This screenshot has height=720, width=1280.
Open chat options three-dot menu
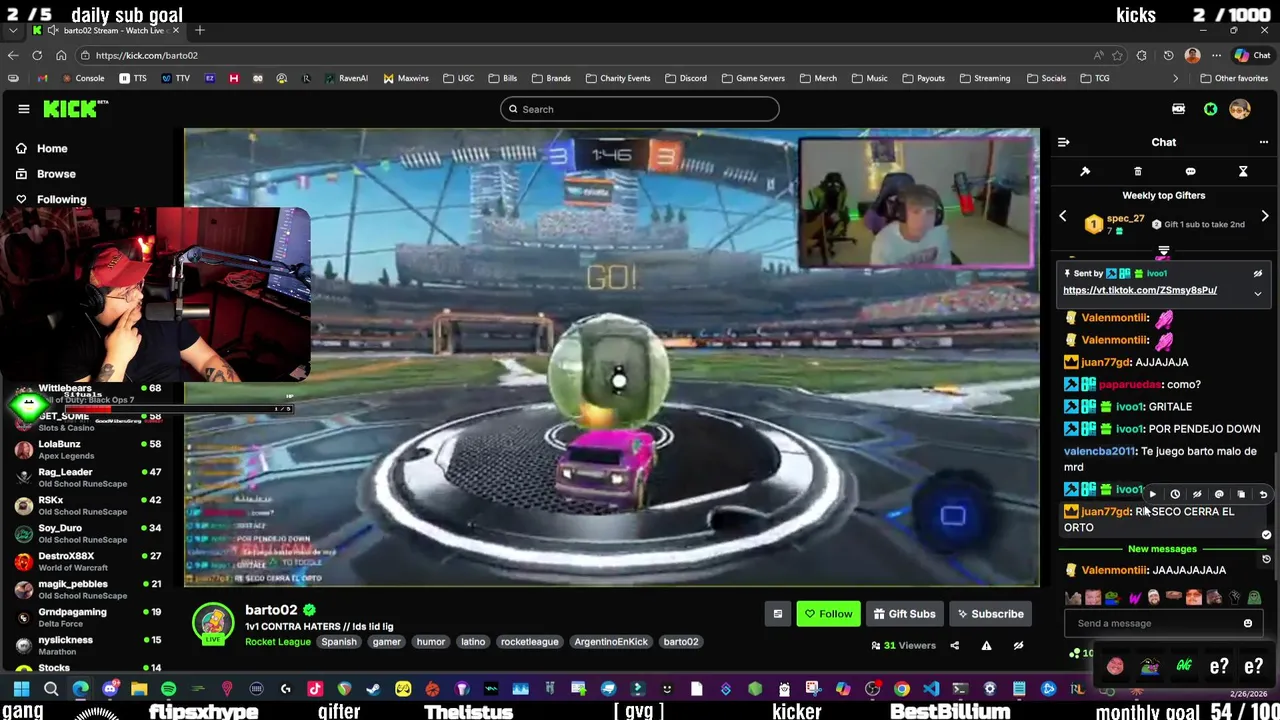coord(1263,142)
